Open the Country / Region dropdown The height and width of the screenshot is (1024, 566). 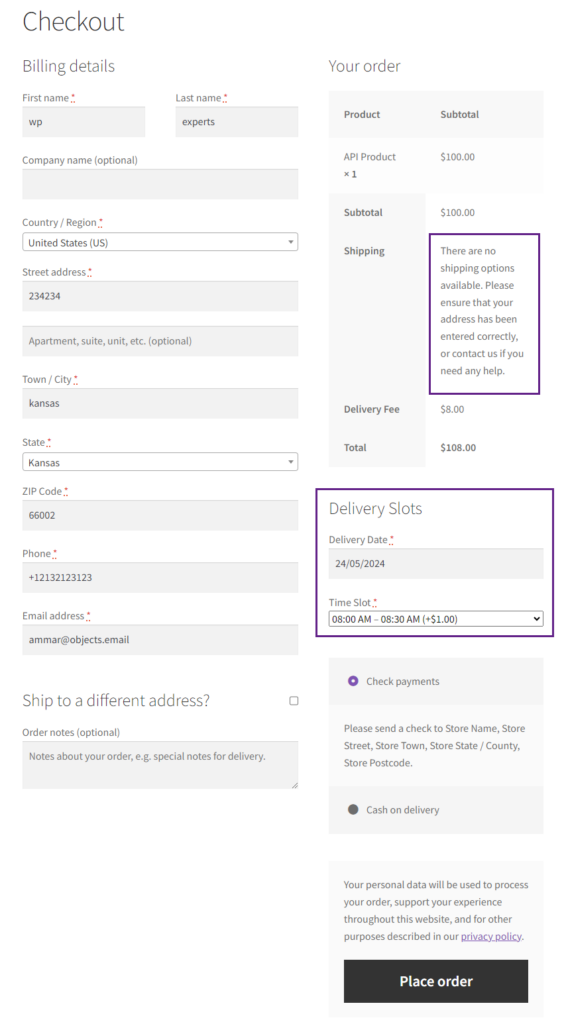tap(160, 242)
